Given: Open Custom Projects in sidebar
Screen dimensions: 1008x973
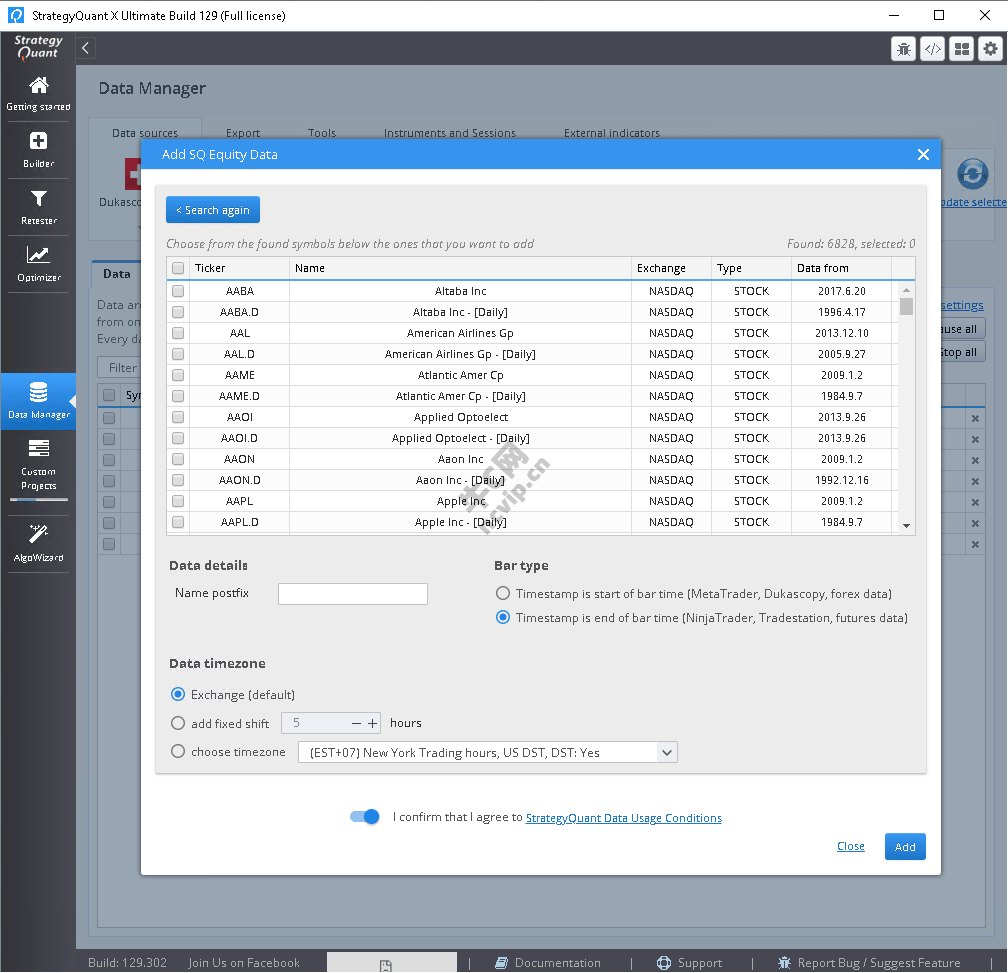Looking at the screenshot, I should 39,465.
